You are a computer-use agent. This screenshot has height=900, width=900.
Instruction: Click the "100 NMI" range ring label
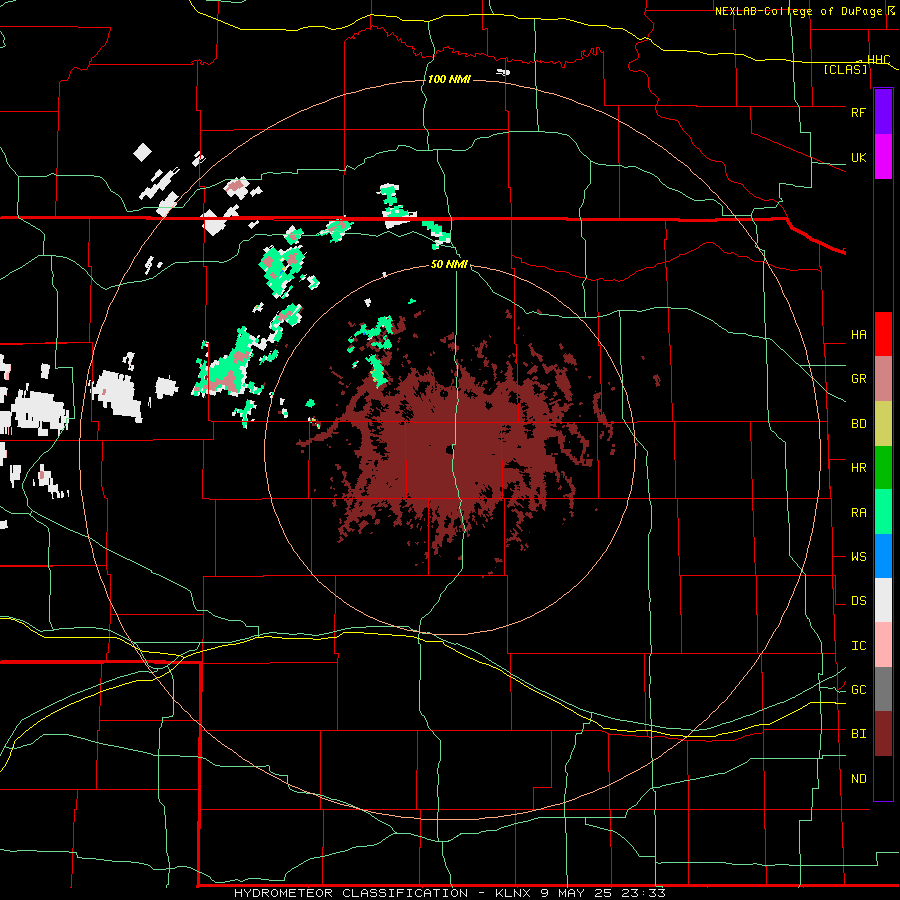pyautogui.click(x=449, y=79)
